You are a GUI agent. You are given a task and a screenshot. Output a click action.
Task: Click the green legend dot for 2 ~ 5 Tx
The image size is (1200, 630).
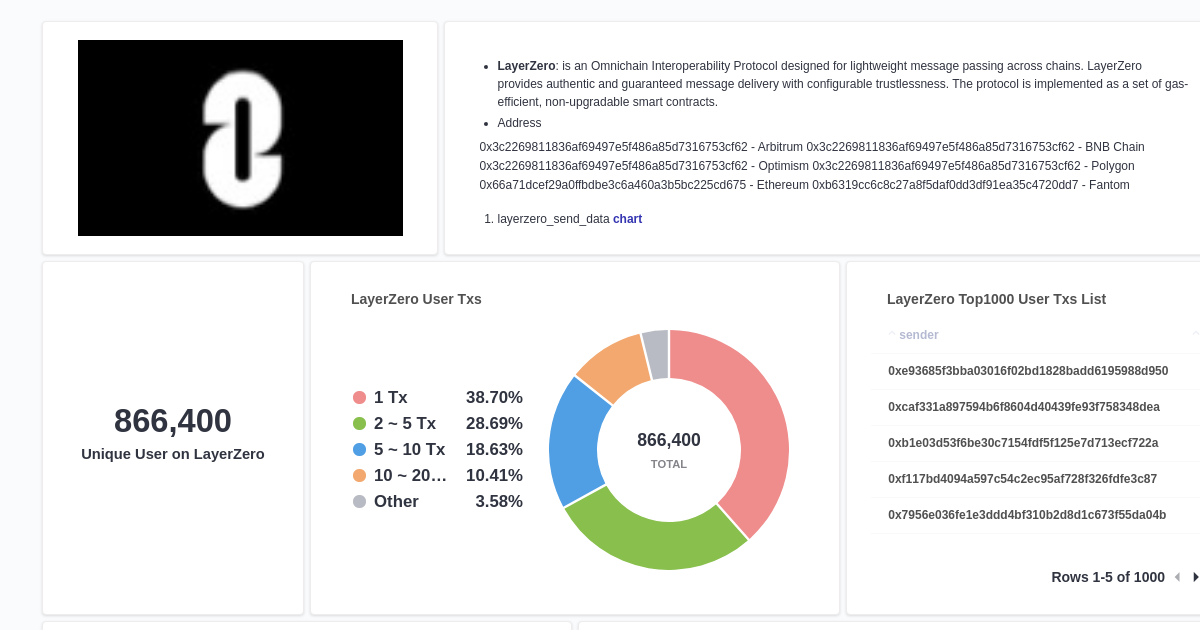click(x=359, y=423)
